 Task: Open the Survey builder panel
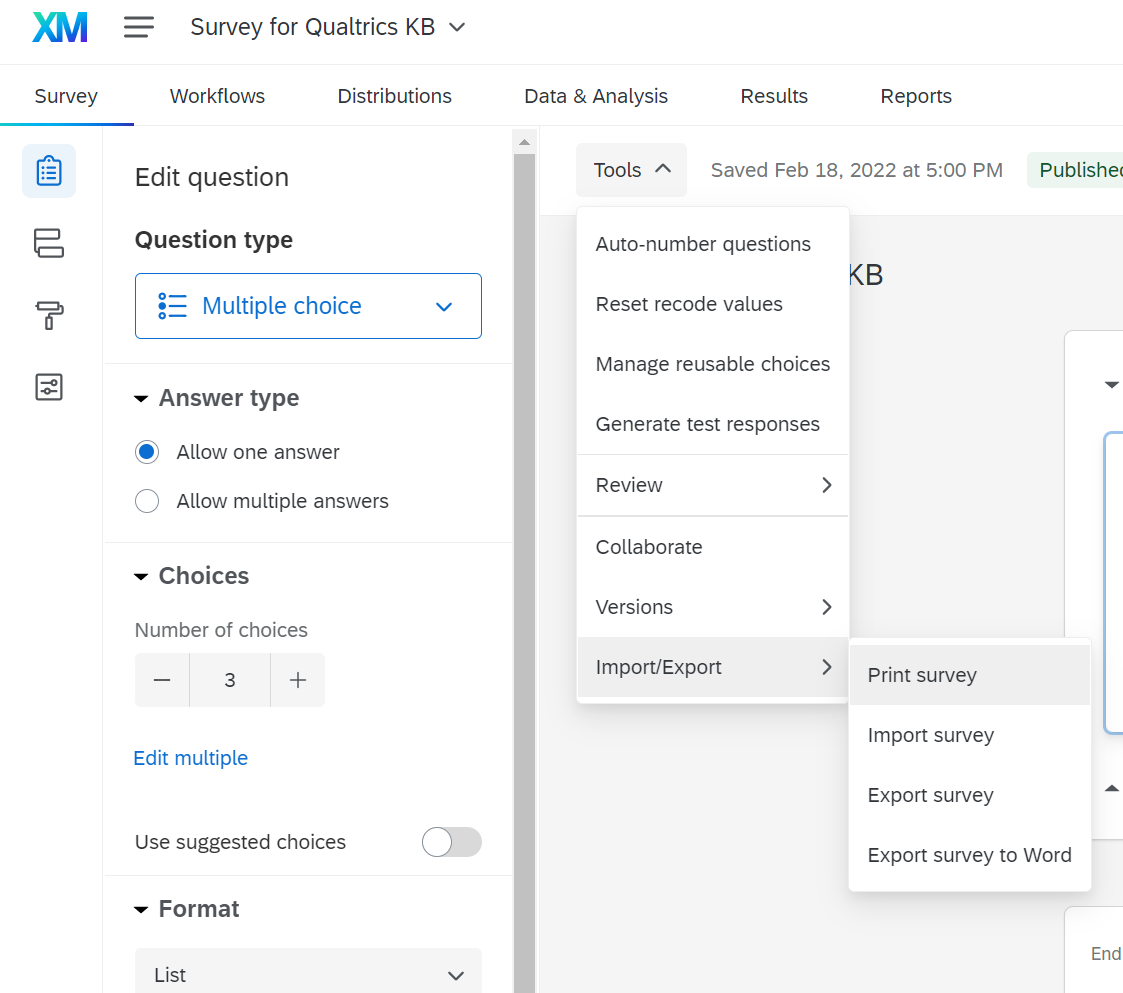(48, 170)
